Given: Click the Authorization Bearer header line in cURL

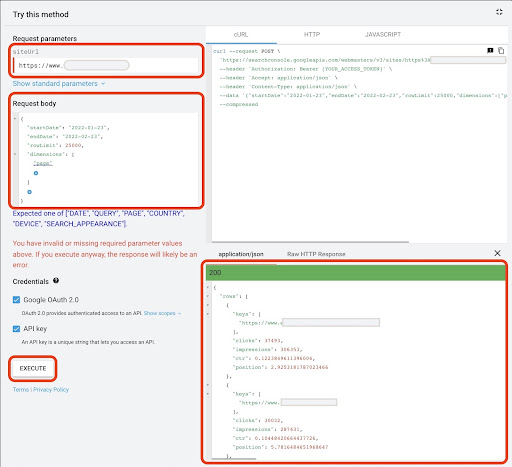Looking at the screenshot, I should click(x=306, y=69).
